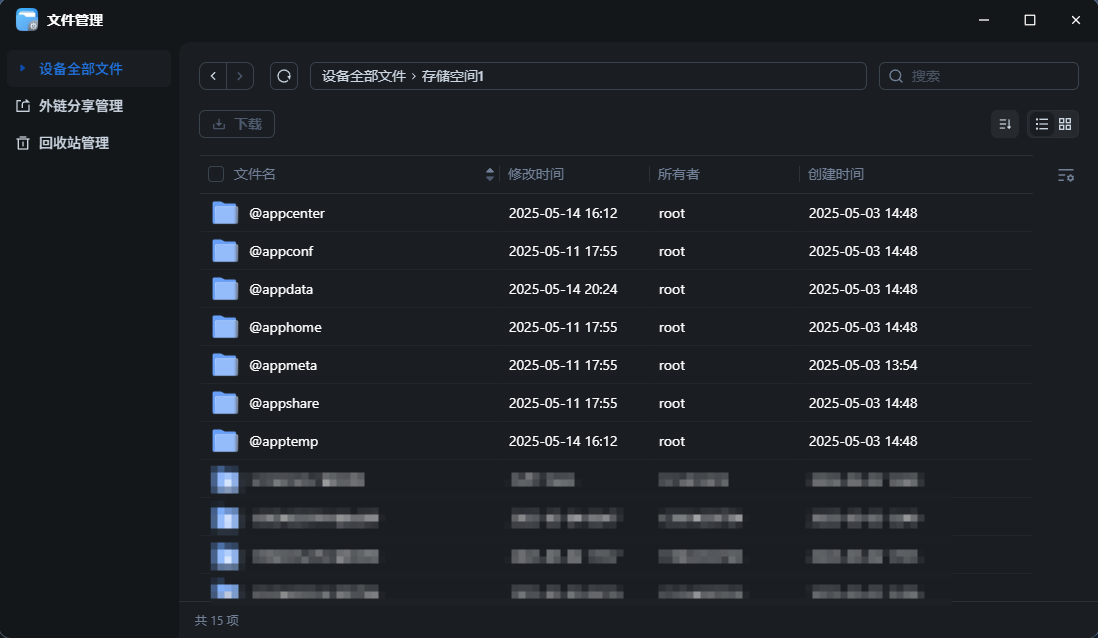Viewport: 1098px width, 638px height.
Task: Click inside the 搜索 search field
Action: [x=988, y=76]
